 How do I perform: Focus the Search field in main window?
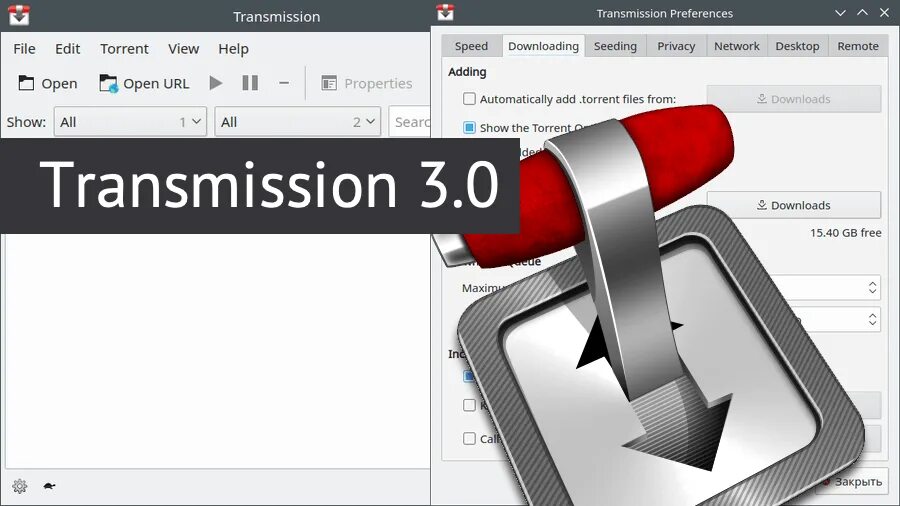coord(410,122)
